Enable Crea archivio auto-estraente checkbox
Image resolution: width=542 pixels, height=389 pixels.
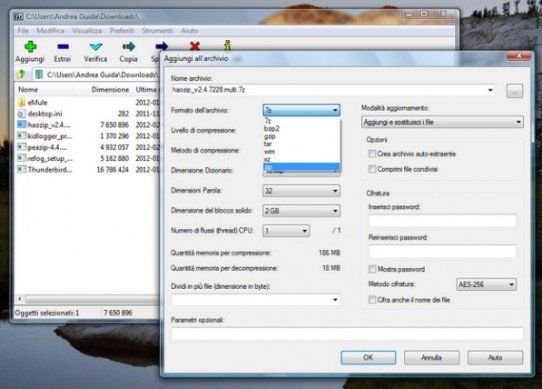(372, 154)
